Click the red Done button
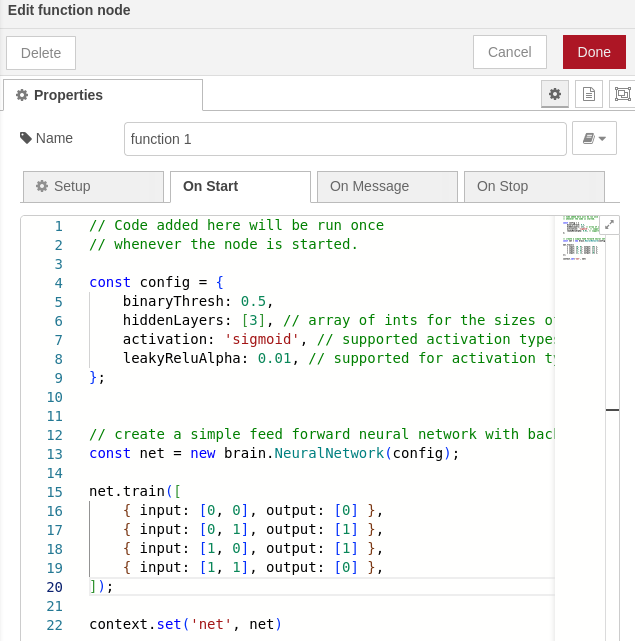The height and width of the screenshot is (641, 635). (594, 52)
